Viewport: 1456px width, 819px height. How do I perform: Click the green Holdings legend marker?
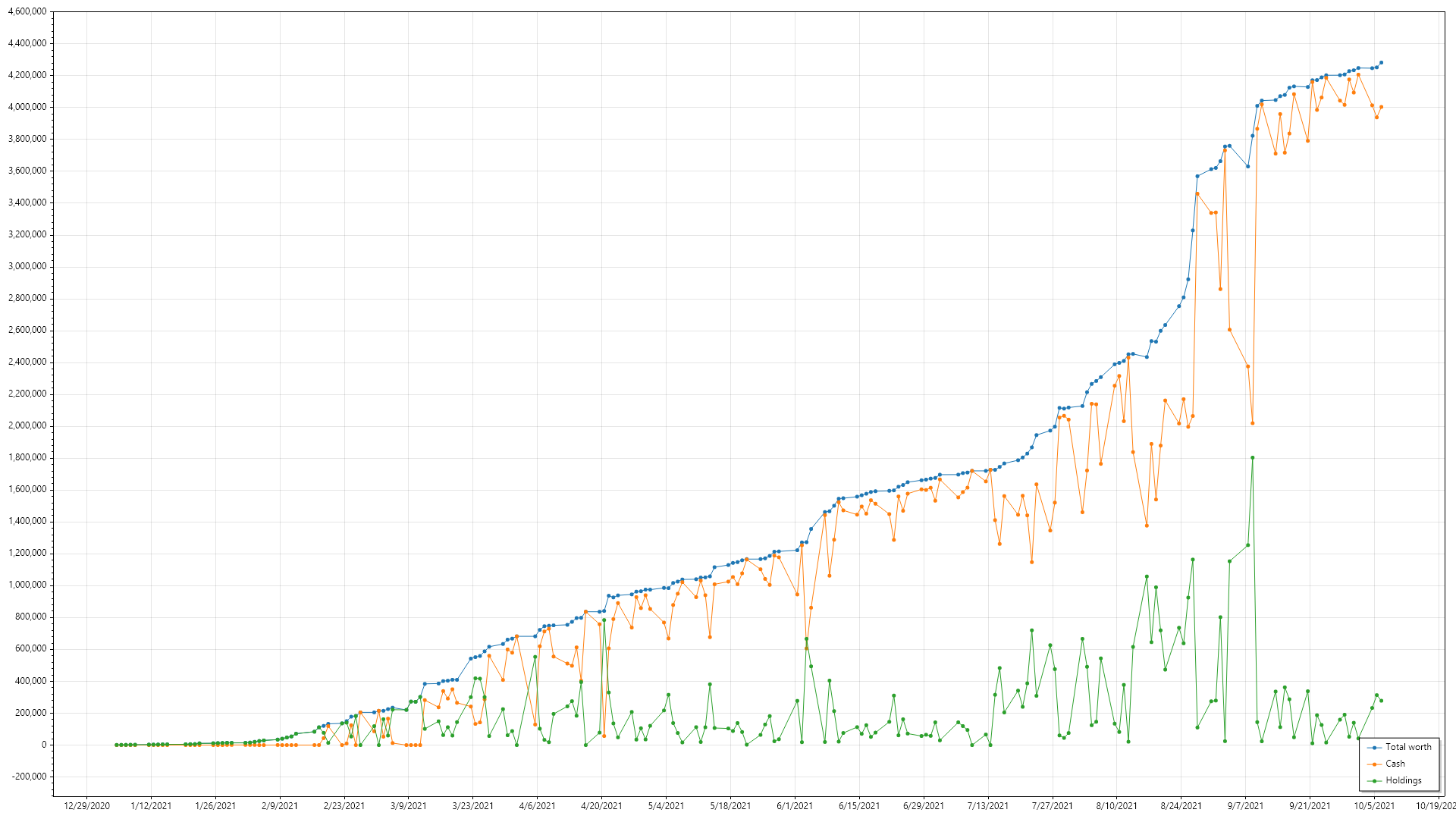coord(1374,781)
